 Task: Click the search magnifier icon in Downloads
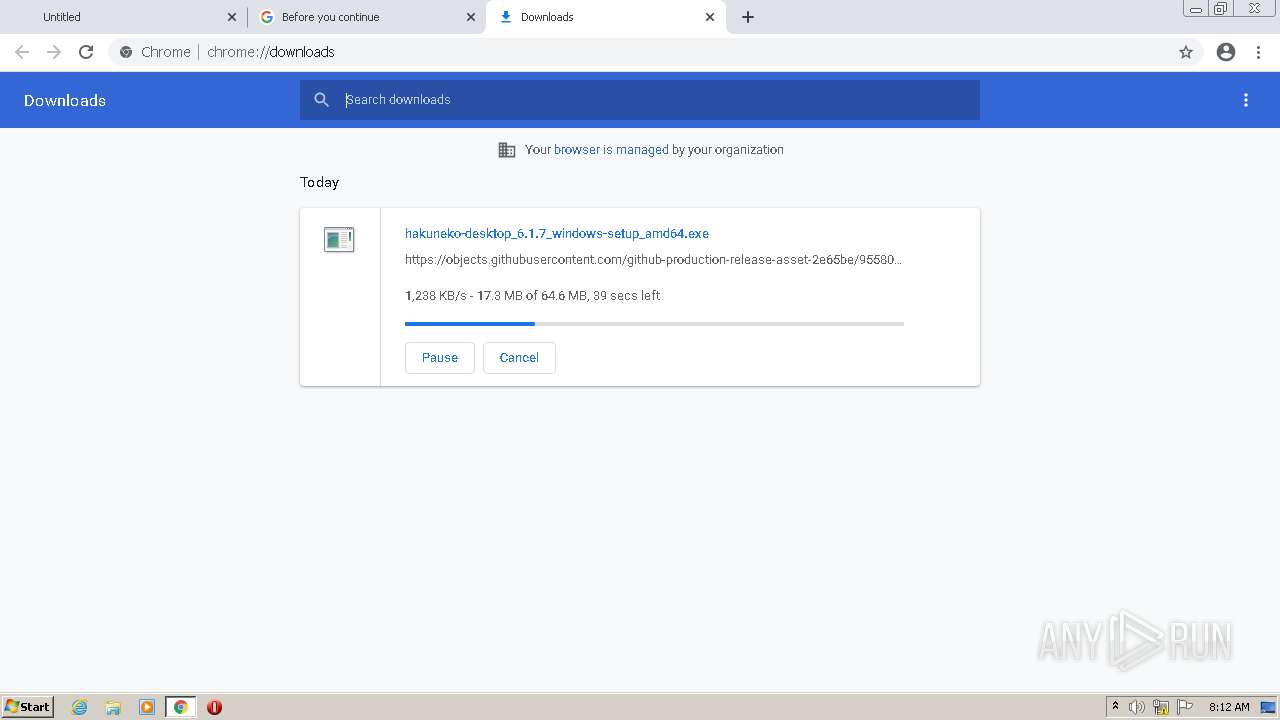point(322,100)
